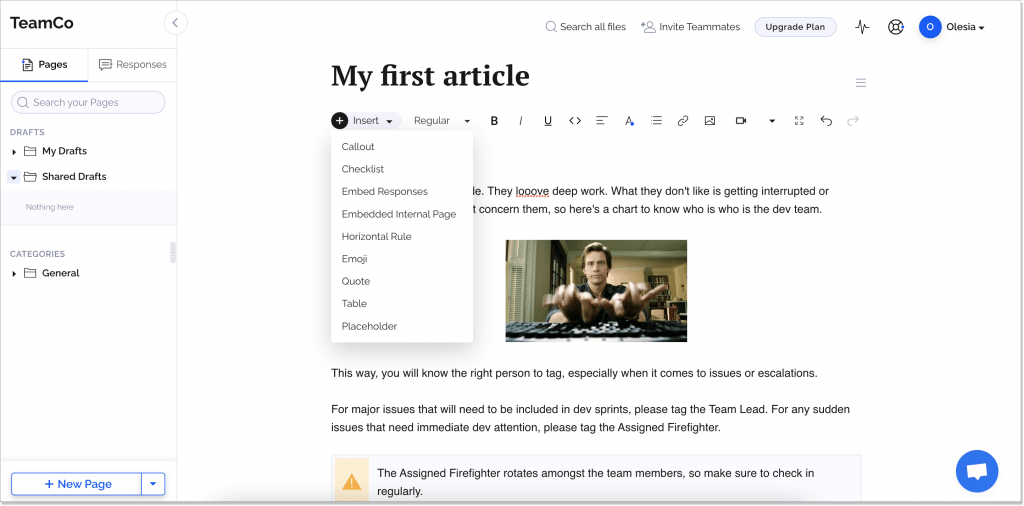Expand the General category
The height and width of the screenshot is (506, 1024).
point(14,274)
